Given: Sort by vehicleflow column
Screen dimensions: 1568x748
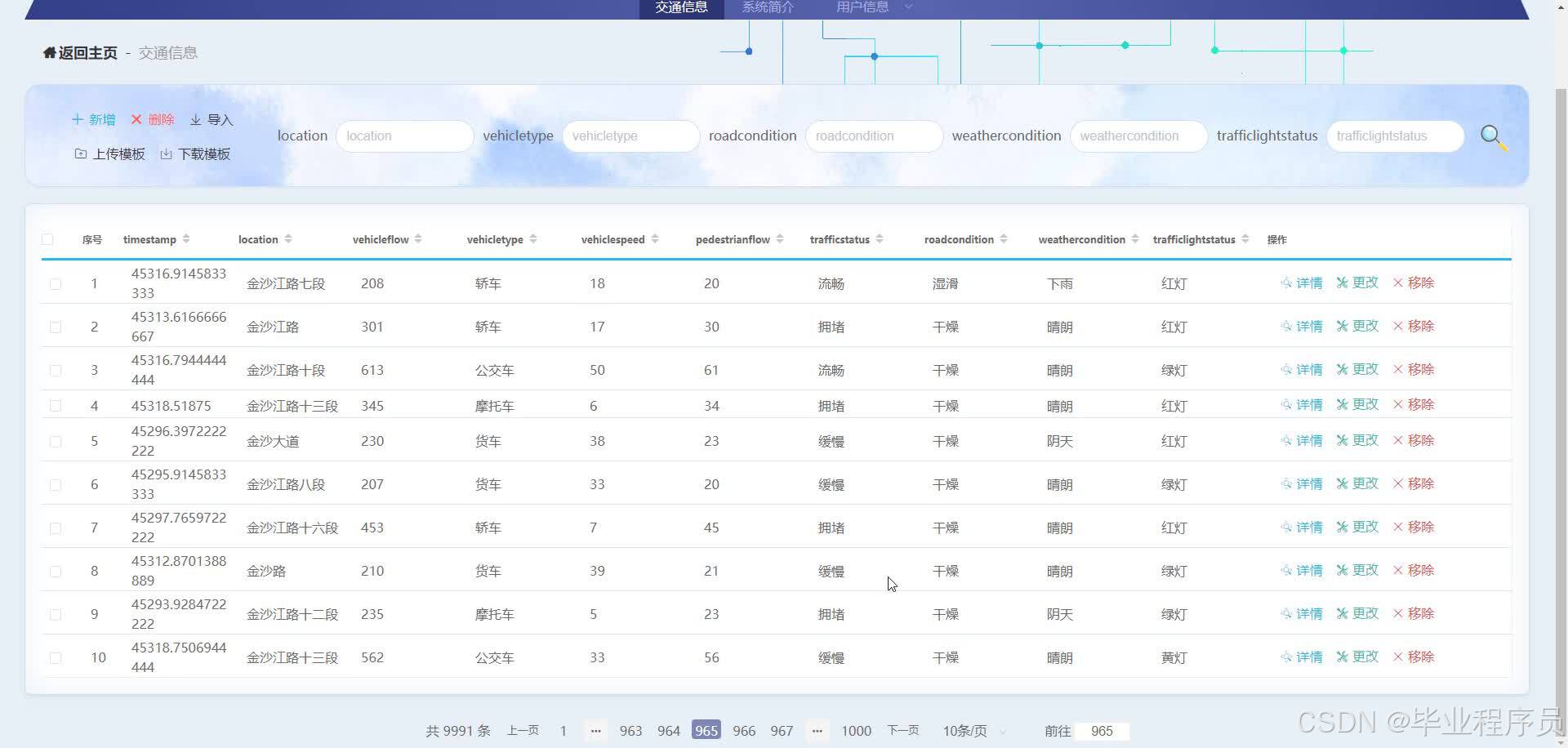Looking at the screenshot, I should pyautogui.click(x=418, y=239).
